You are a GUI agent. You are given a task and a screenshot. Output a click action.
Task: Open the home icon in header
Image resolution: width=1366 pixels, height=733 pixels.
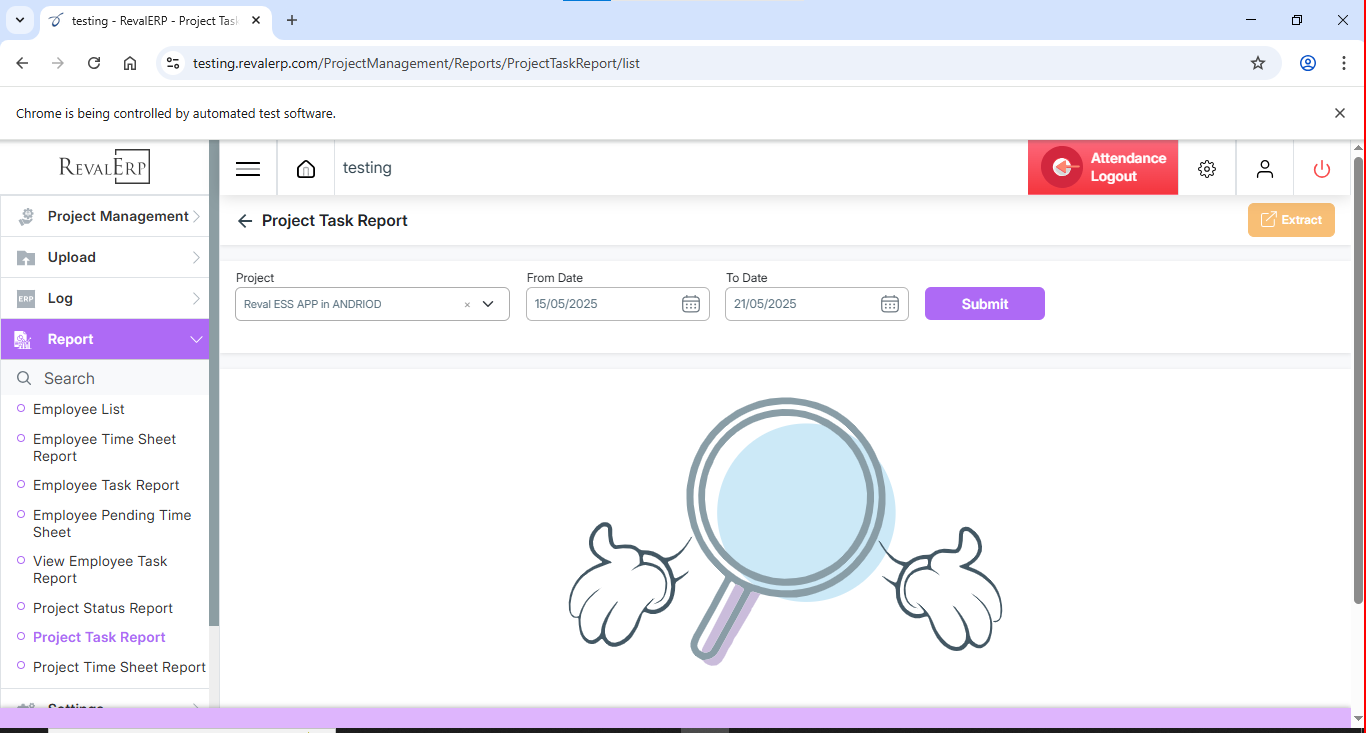[x=306, y=169]
